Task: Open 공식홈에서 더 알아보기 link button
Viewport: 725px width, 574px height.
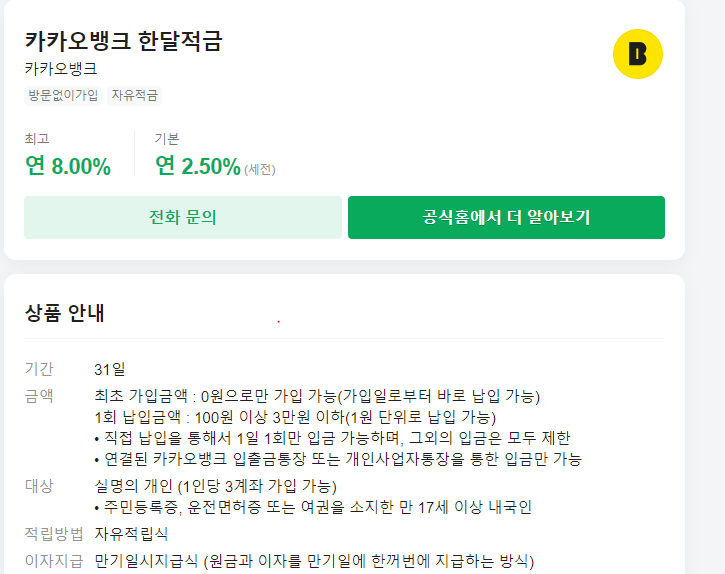Action: 506,217
